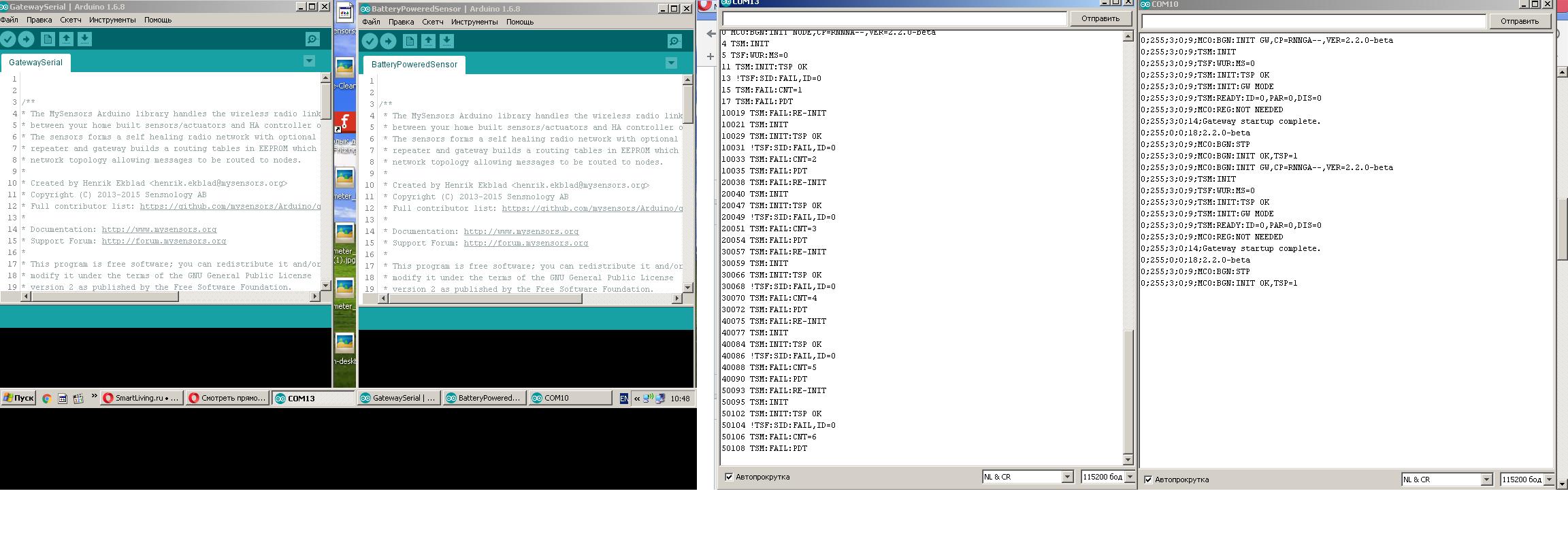This screenshot has height=538, width=1568.
Task: Click Verify icon in BatteryPoweredSensor window
Action: [370, 41]
